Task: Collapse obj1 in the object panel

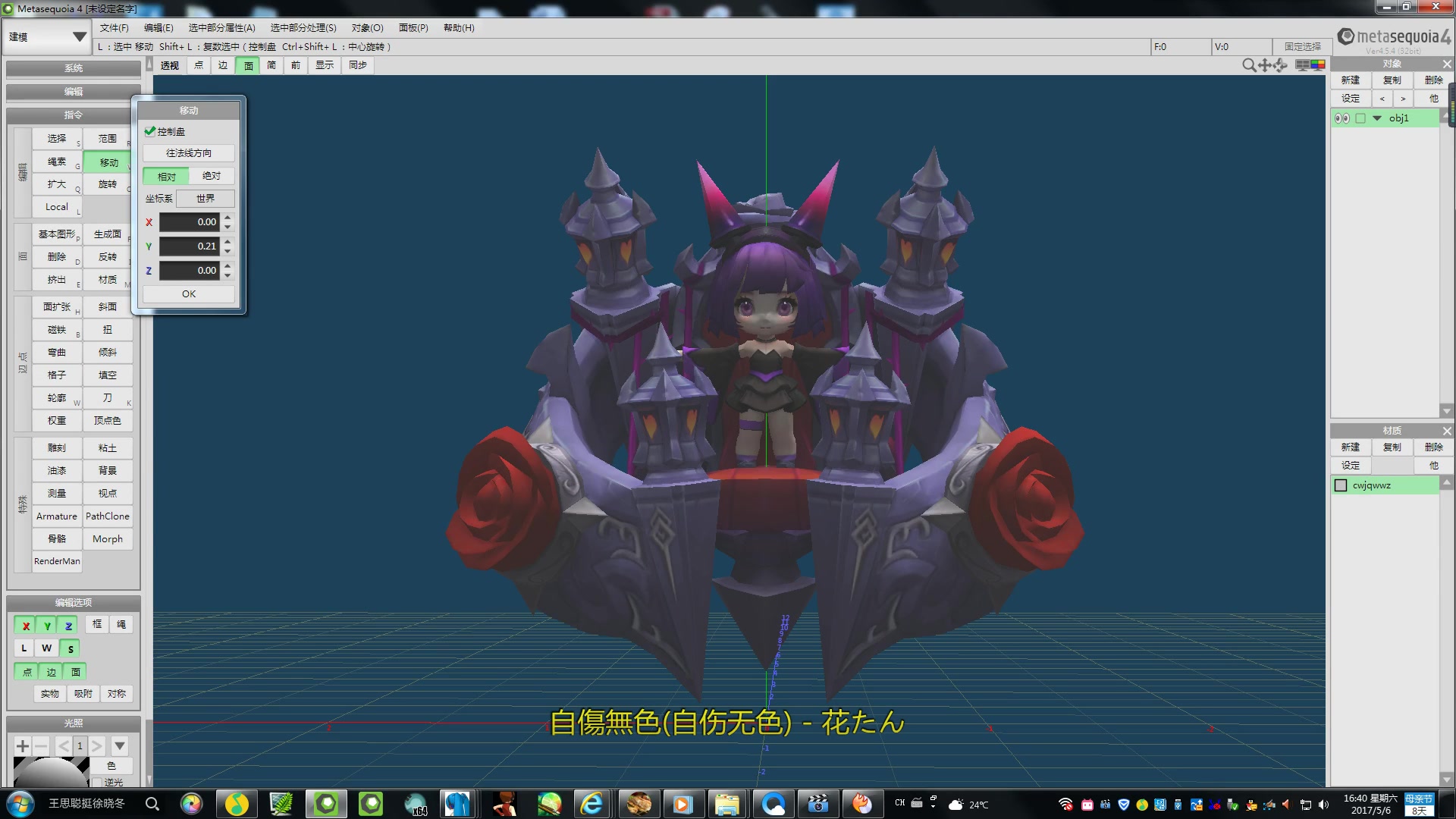Action: pos(1379,118)
